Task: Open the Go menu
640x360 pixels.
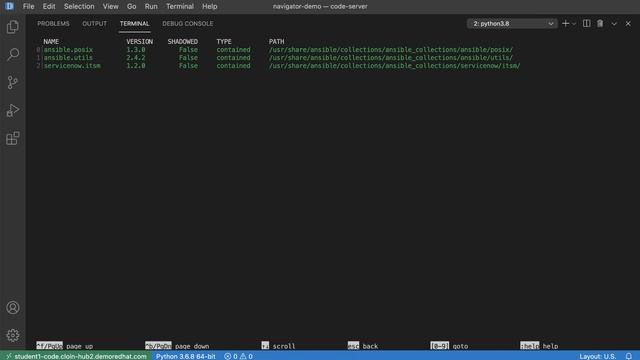Action: pos(131,6)
